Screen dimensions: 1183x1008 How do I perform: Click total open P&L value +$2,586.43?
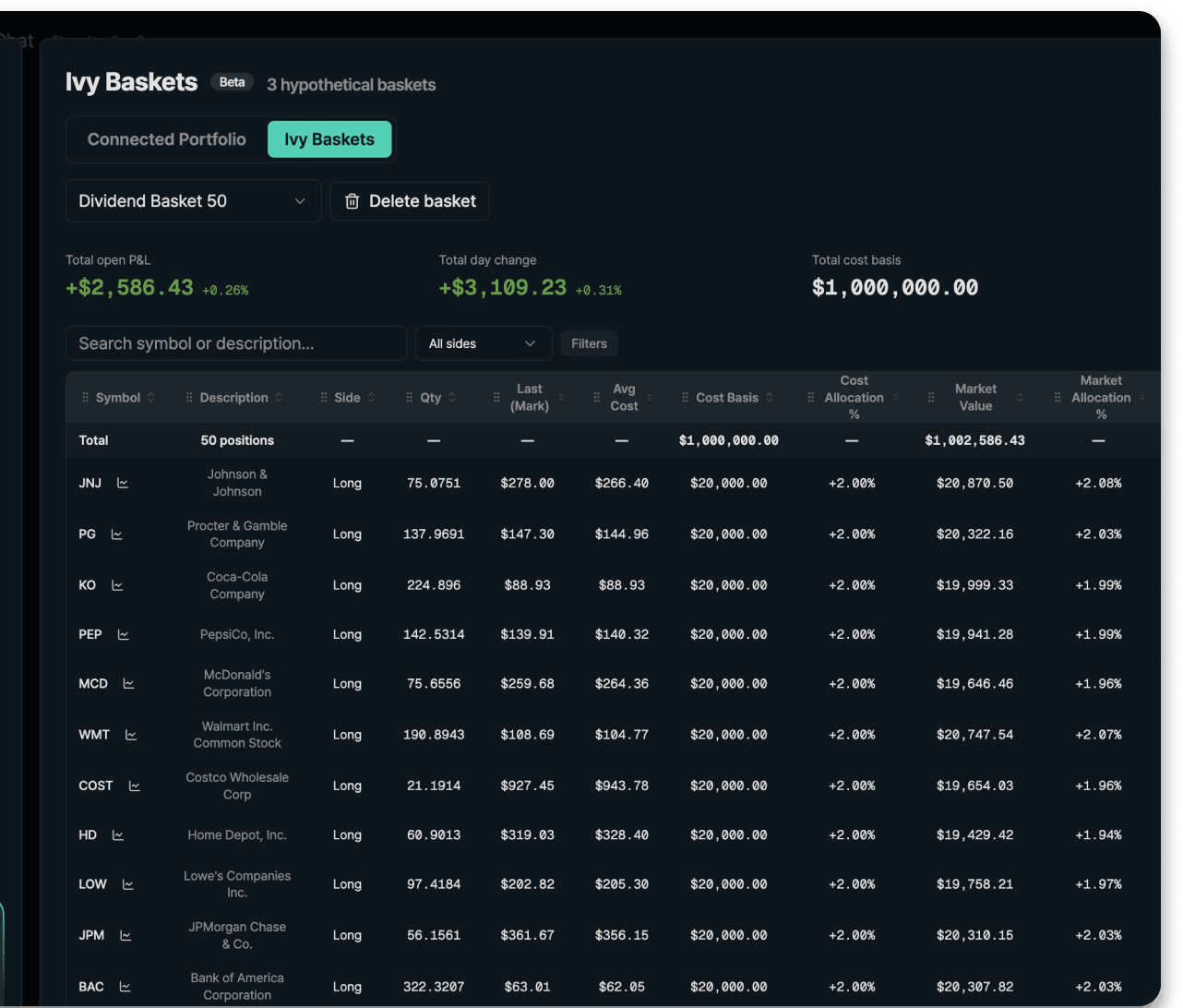(x=129, y=288)
